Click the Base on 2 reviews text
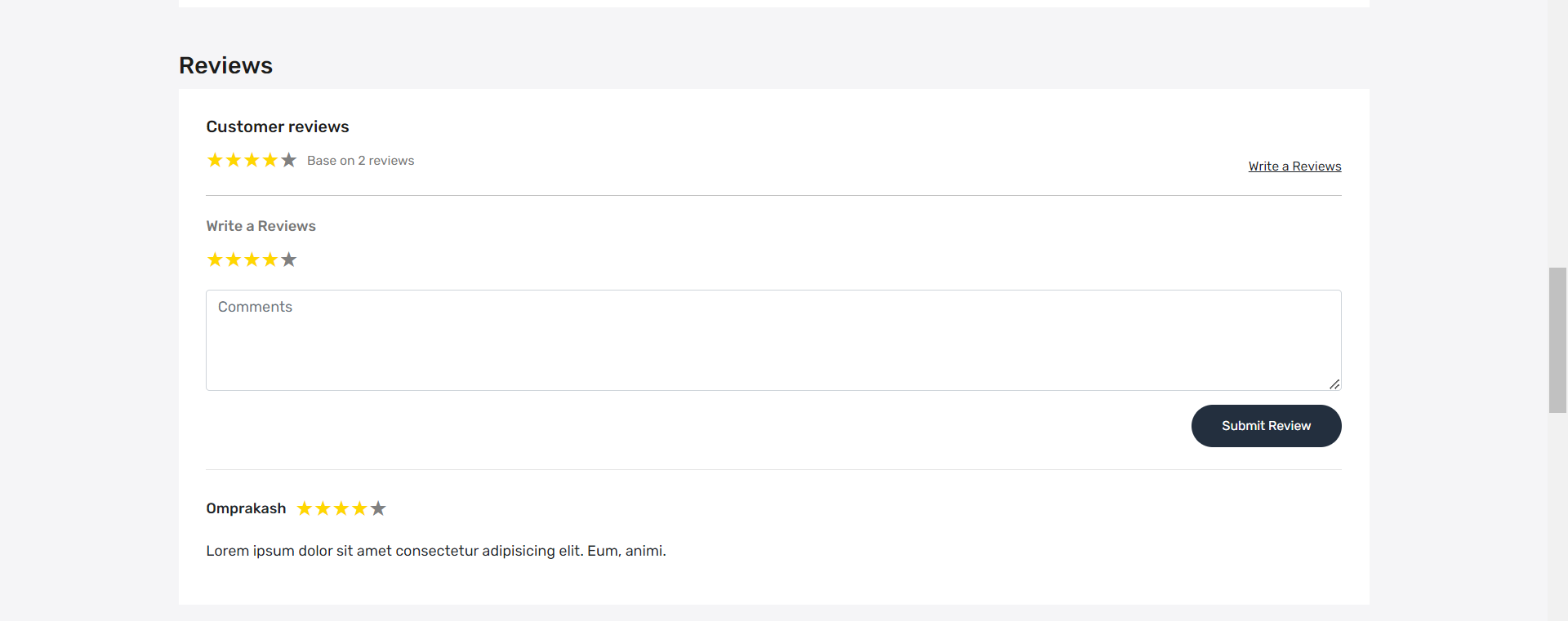The image size is (1568, 621). click(x=360, y=160)
